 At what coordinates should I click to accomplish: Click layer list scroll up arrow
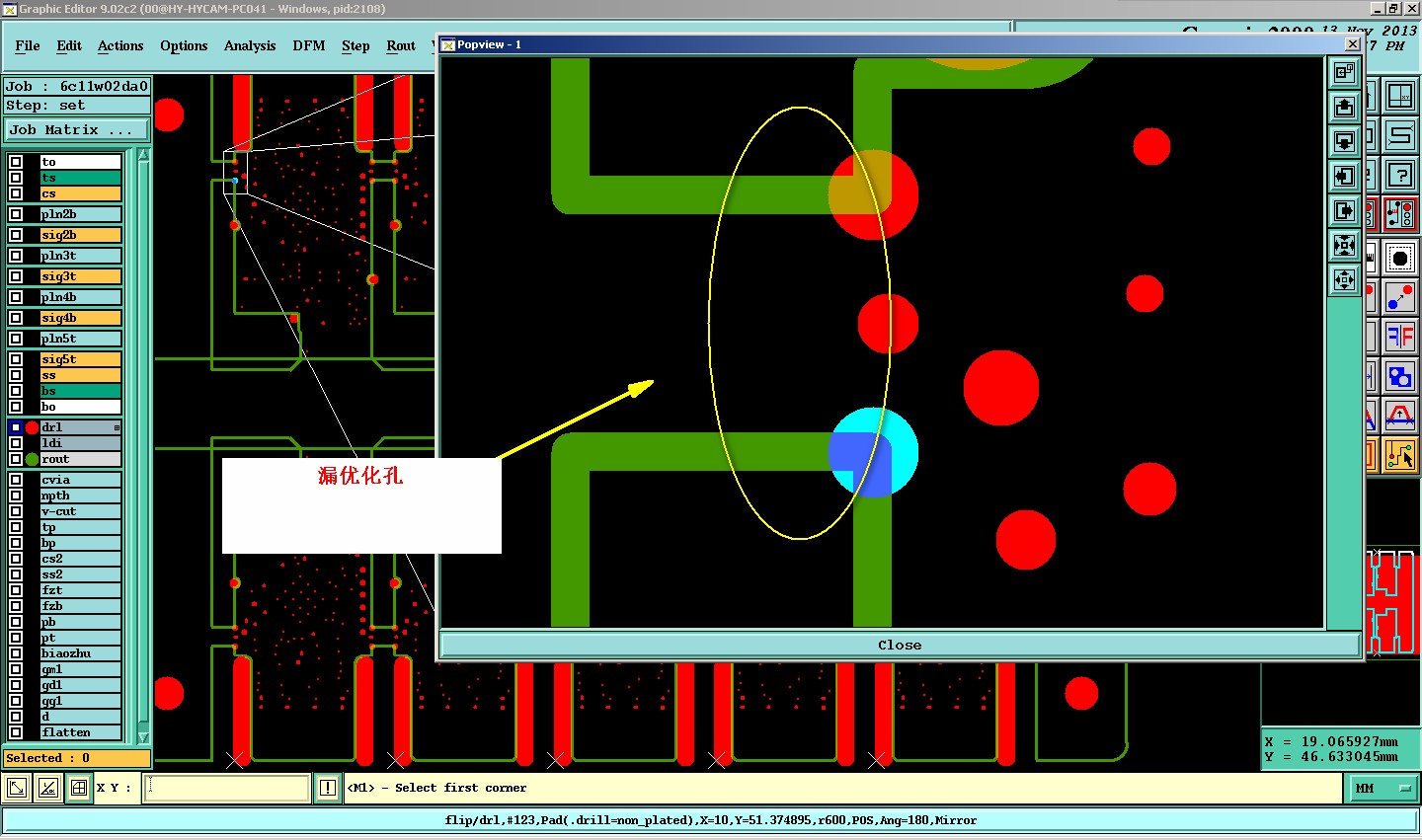coord(143,155)
